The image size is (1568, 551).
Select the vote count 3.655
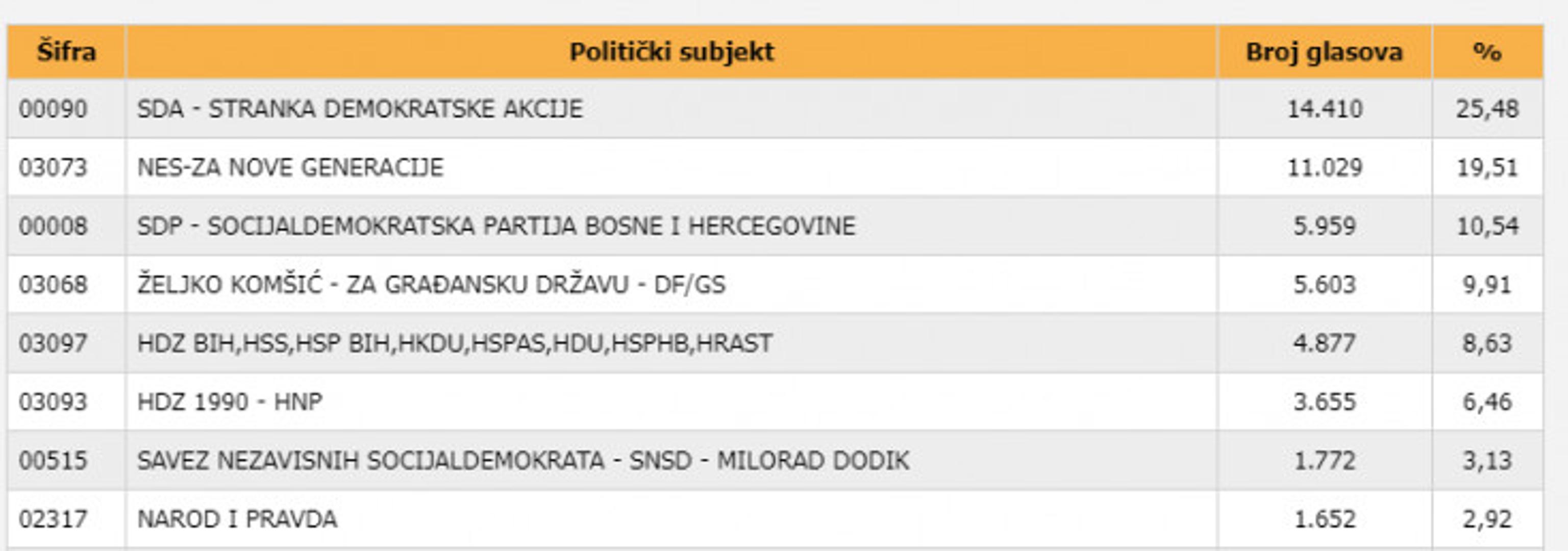[1325, 402]
